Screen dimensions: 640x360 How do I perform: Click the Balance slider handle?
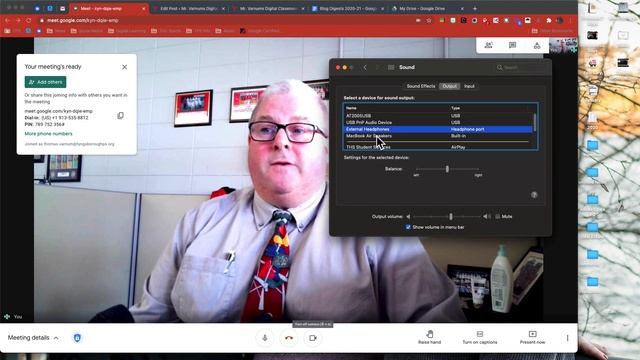(x=447, y=169)
